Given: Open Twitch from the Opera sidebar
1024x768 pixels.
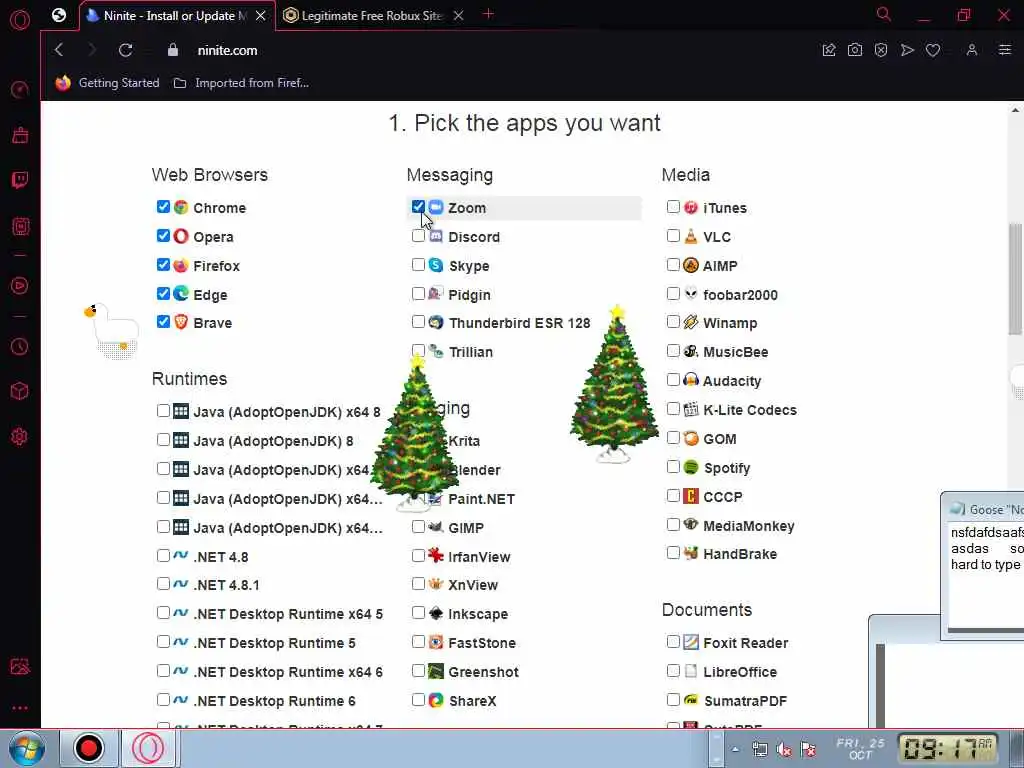Looking at the screenshot, I should 20,180.
